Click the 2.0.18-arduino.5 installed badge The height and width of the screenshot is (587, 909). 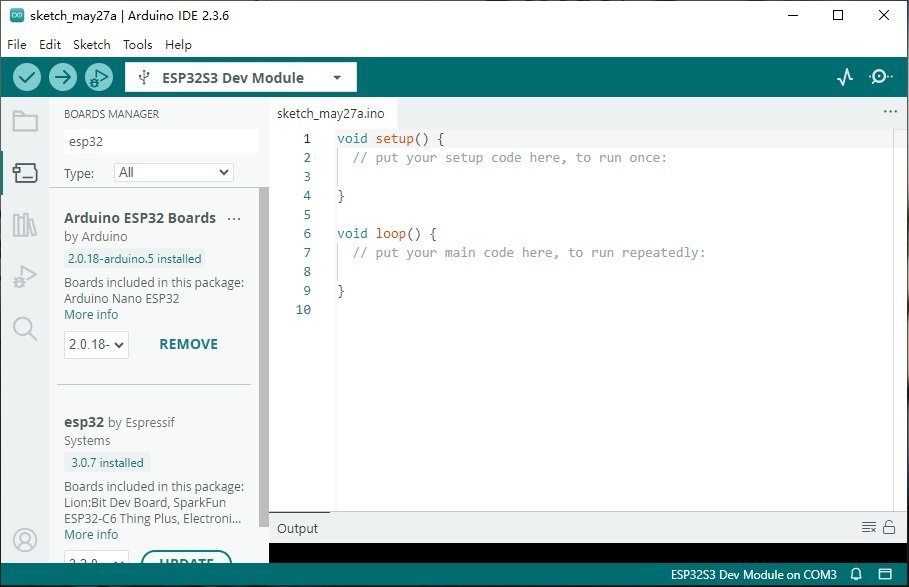tap(134, 258)
